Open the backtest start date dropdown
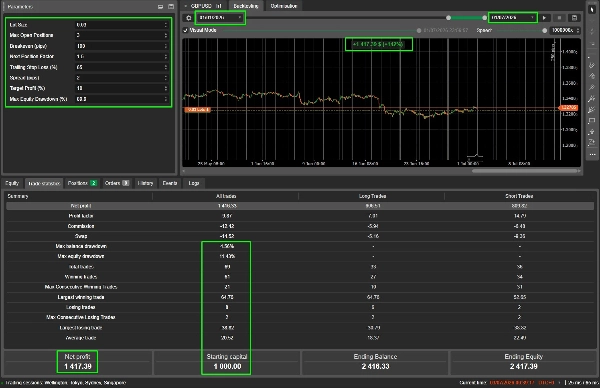600x388 pixels. tap(220, 18)
